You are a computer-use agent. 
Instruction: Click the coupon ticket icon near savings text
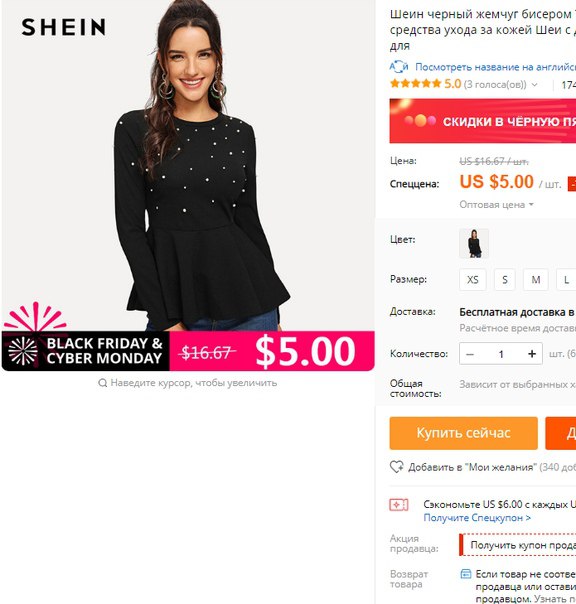(x=399, y=505)
